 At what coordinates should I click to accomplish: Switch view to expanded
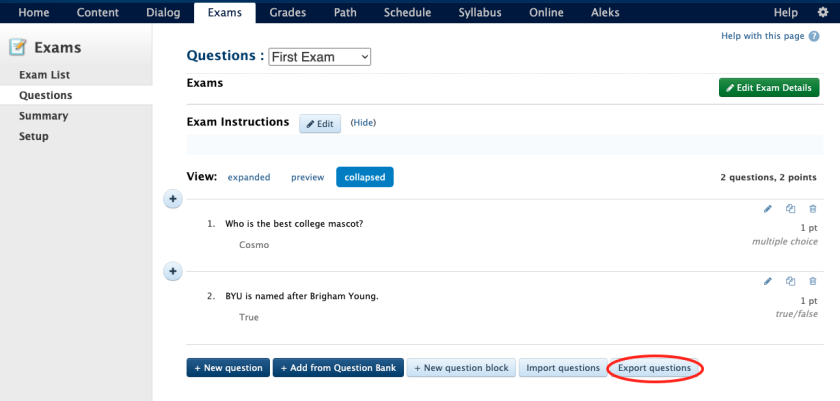249,177
